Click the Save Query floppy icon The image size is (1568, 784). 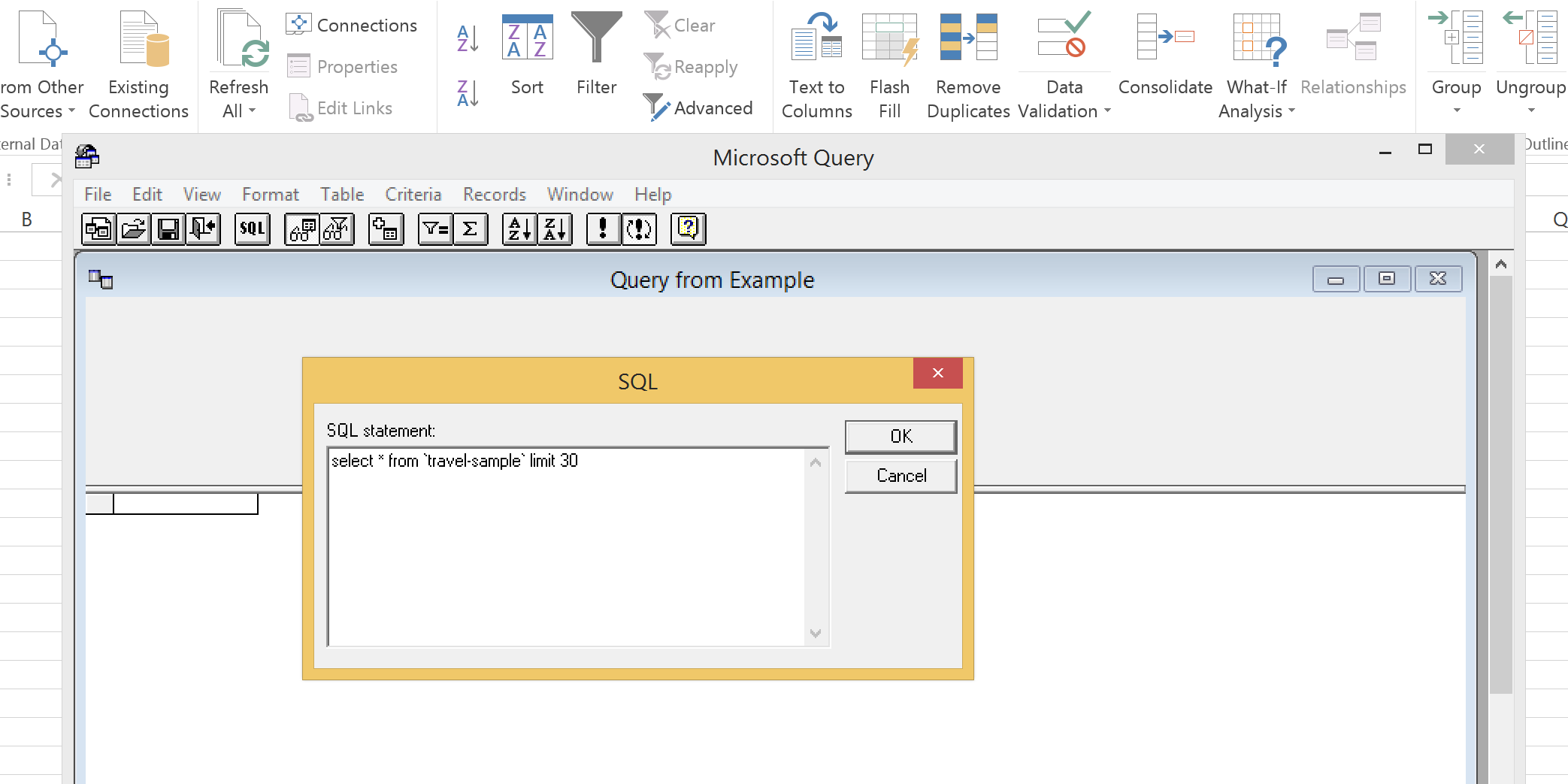tap(168, 229)
